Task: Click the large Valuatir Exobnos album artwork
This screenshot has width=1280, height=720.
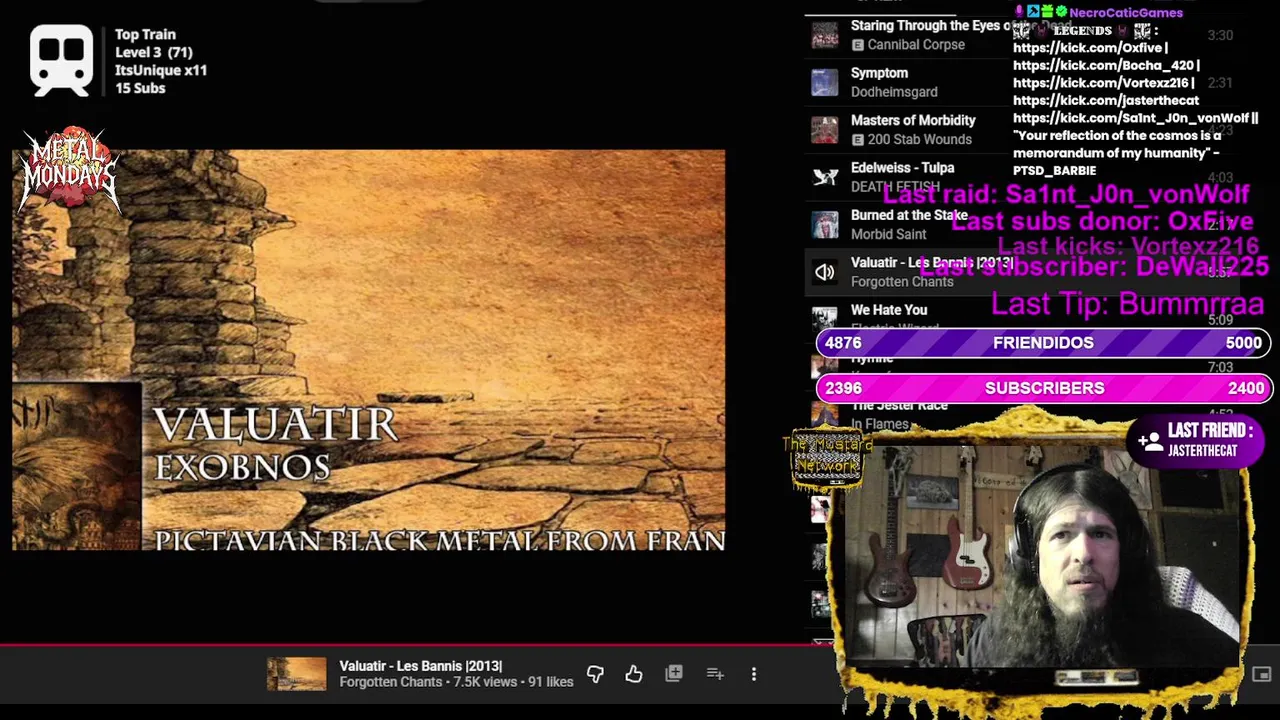Action: click(x=368, y=350)
